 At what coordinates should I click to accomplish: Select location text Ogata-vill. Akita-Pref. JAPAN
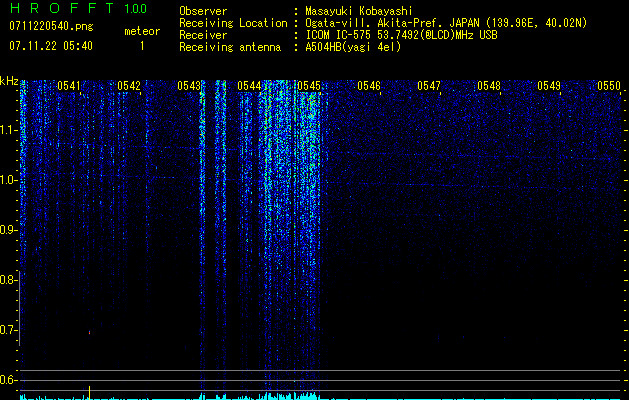392,23
